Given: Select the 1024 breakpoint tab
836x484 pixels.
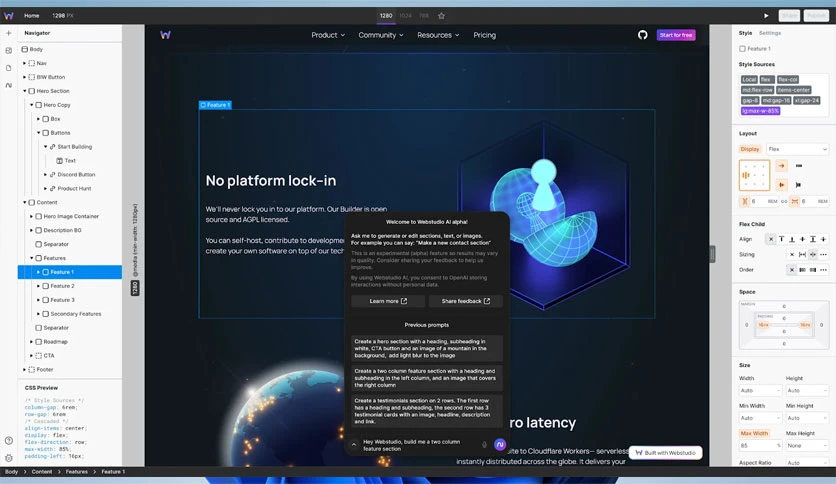Looking at the screenshot, I should (406, 16).
